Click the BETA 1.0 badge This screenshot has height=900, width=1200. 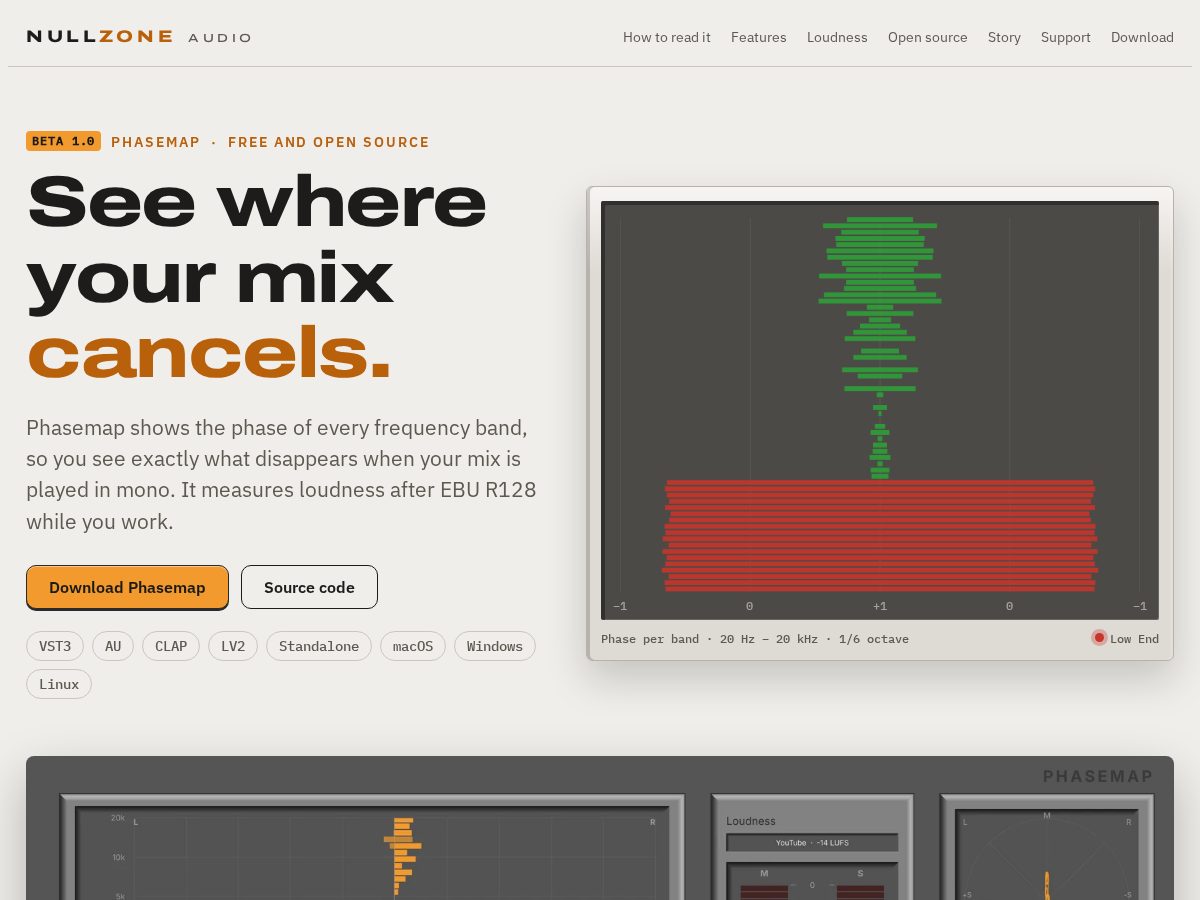coord(63,141)
